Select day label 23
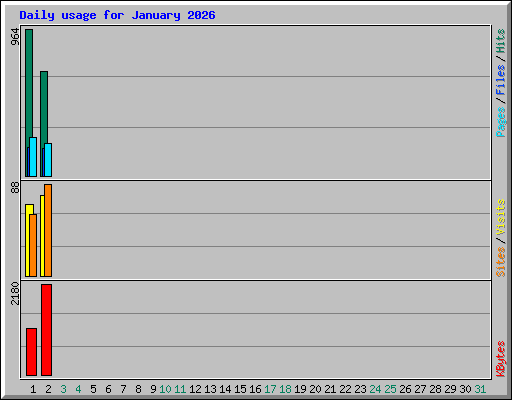Screen dimensions: 512x400 [x=360, y=389]
